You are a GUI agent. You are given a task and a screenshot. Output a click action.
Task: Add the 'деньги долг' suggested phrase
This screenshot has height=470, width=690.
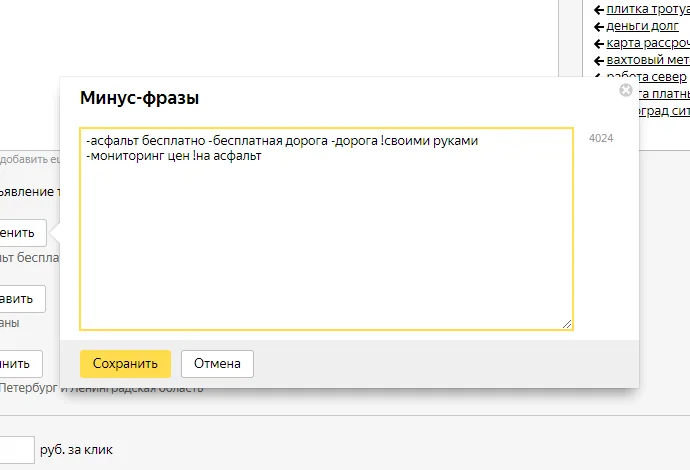(x=642, y=26)
